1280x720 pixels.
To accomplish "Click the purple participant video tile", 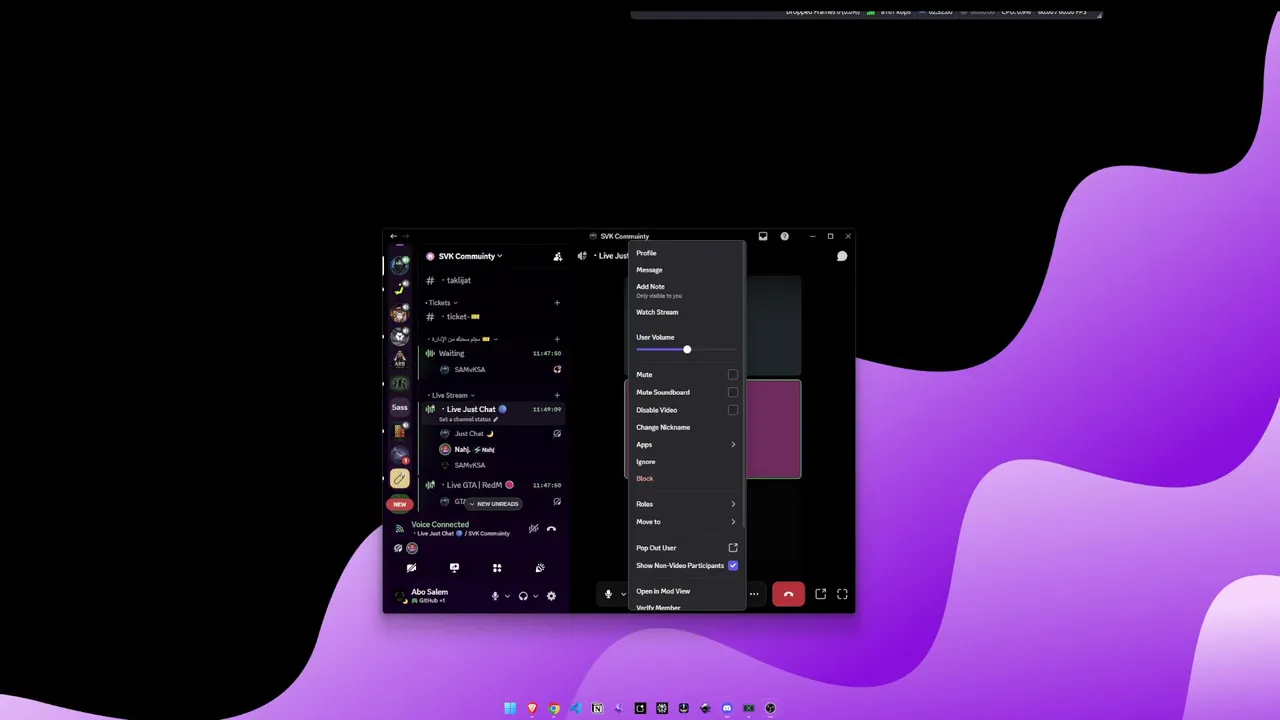I will 773,430.
